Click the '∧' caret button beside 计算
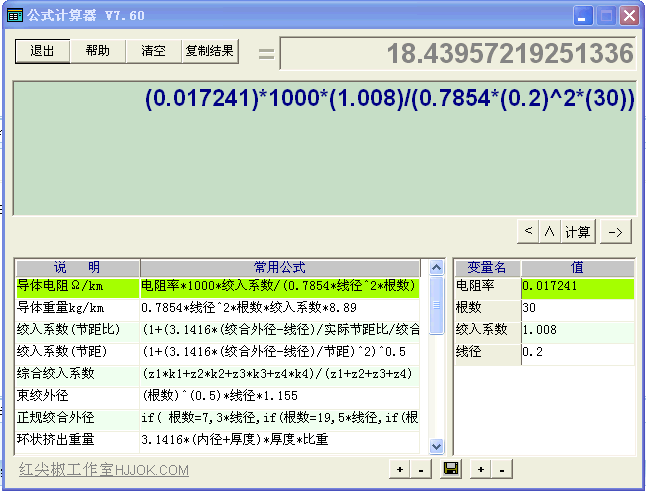 point(549,232)
